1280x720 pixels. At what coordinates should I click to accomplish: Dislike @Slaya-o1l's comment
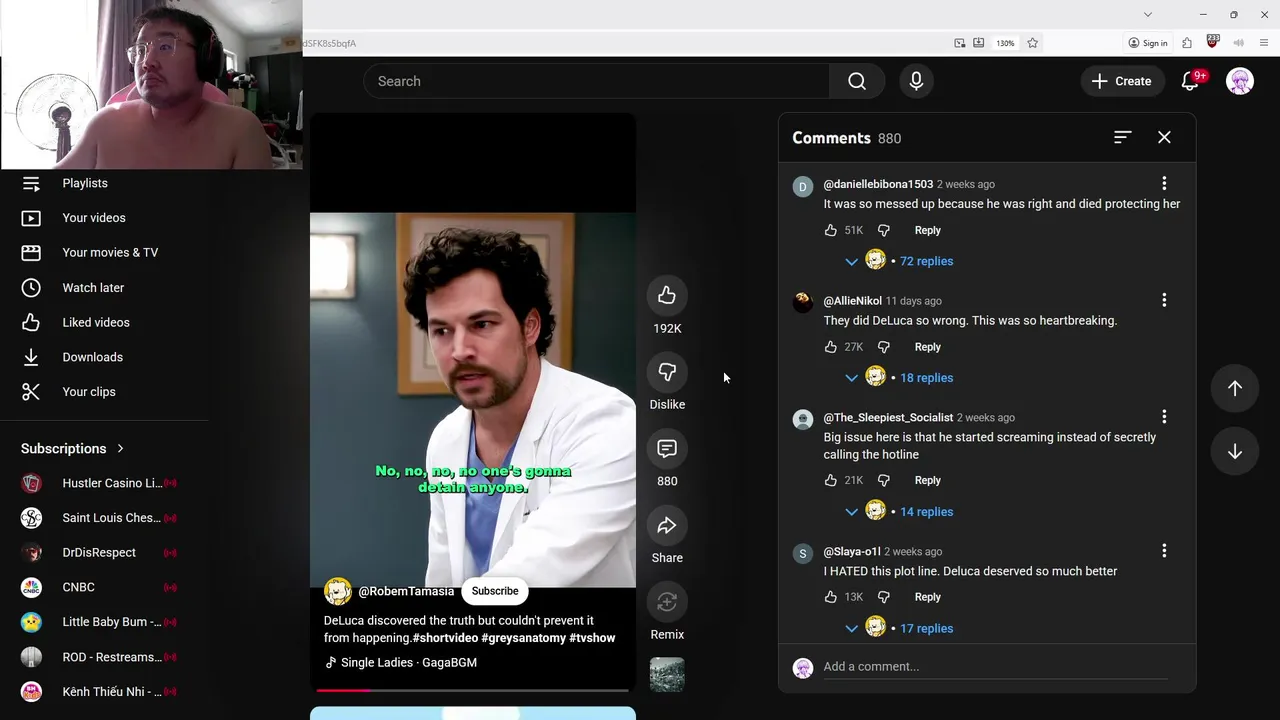[x=884, y=597]
